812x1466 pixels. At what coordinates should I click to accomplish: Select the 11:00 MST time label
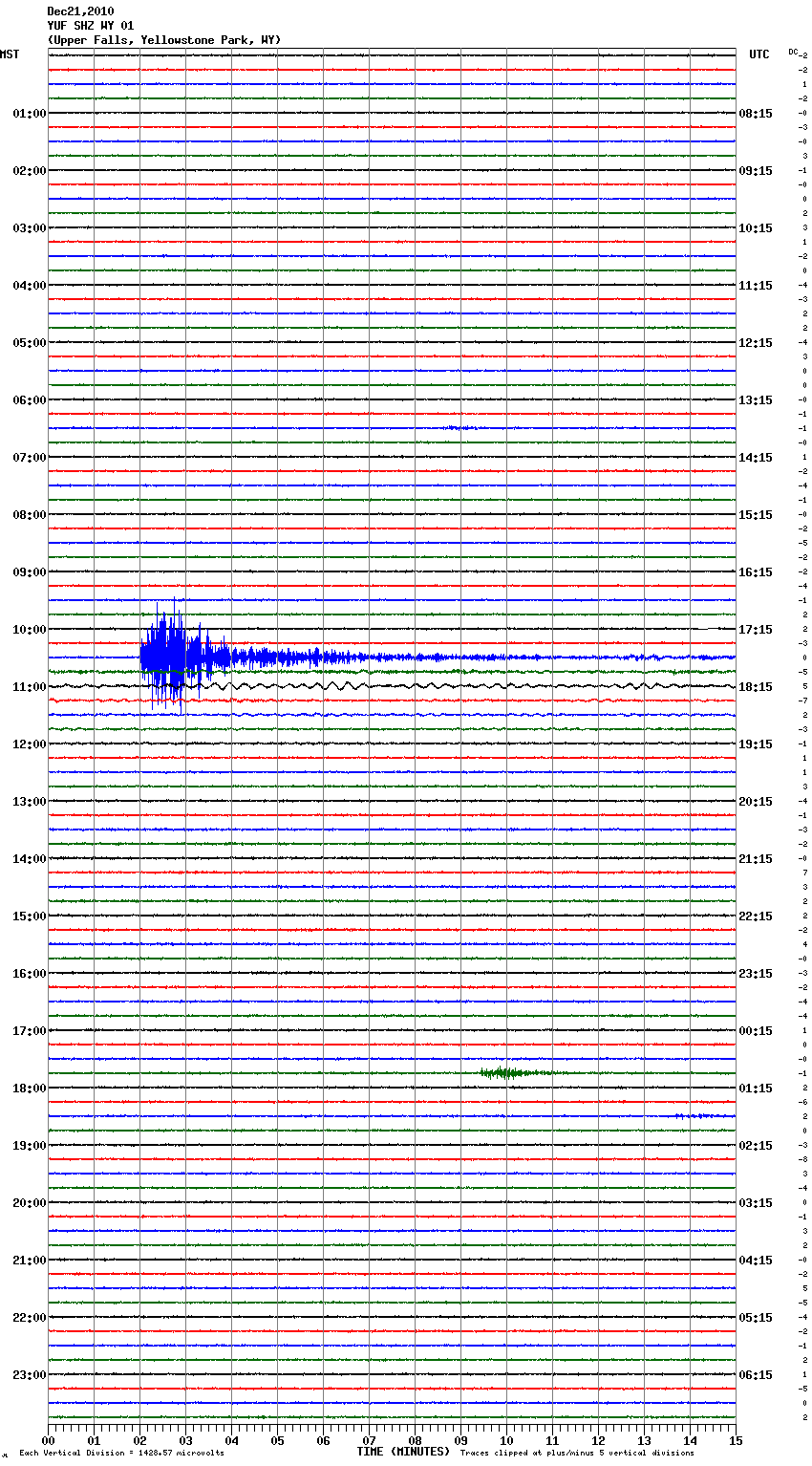click(x=29, y=687)
